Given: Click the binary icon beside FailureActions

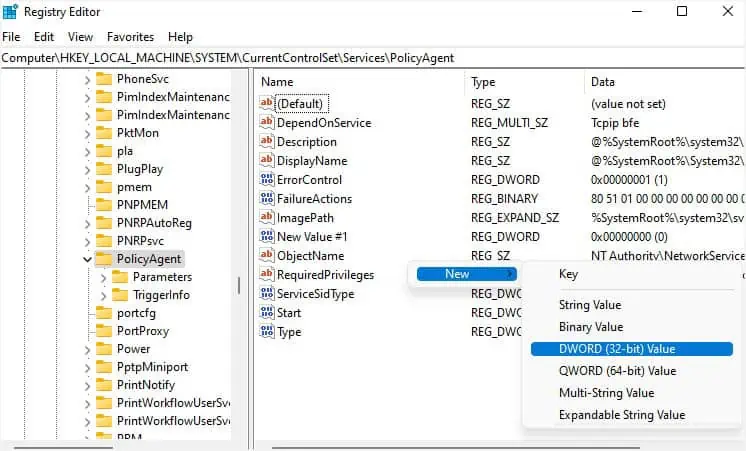Looking at the screenshot, I should pyautogui.click(x=266, y=199).
